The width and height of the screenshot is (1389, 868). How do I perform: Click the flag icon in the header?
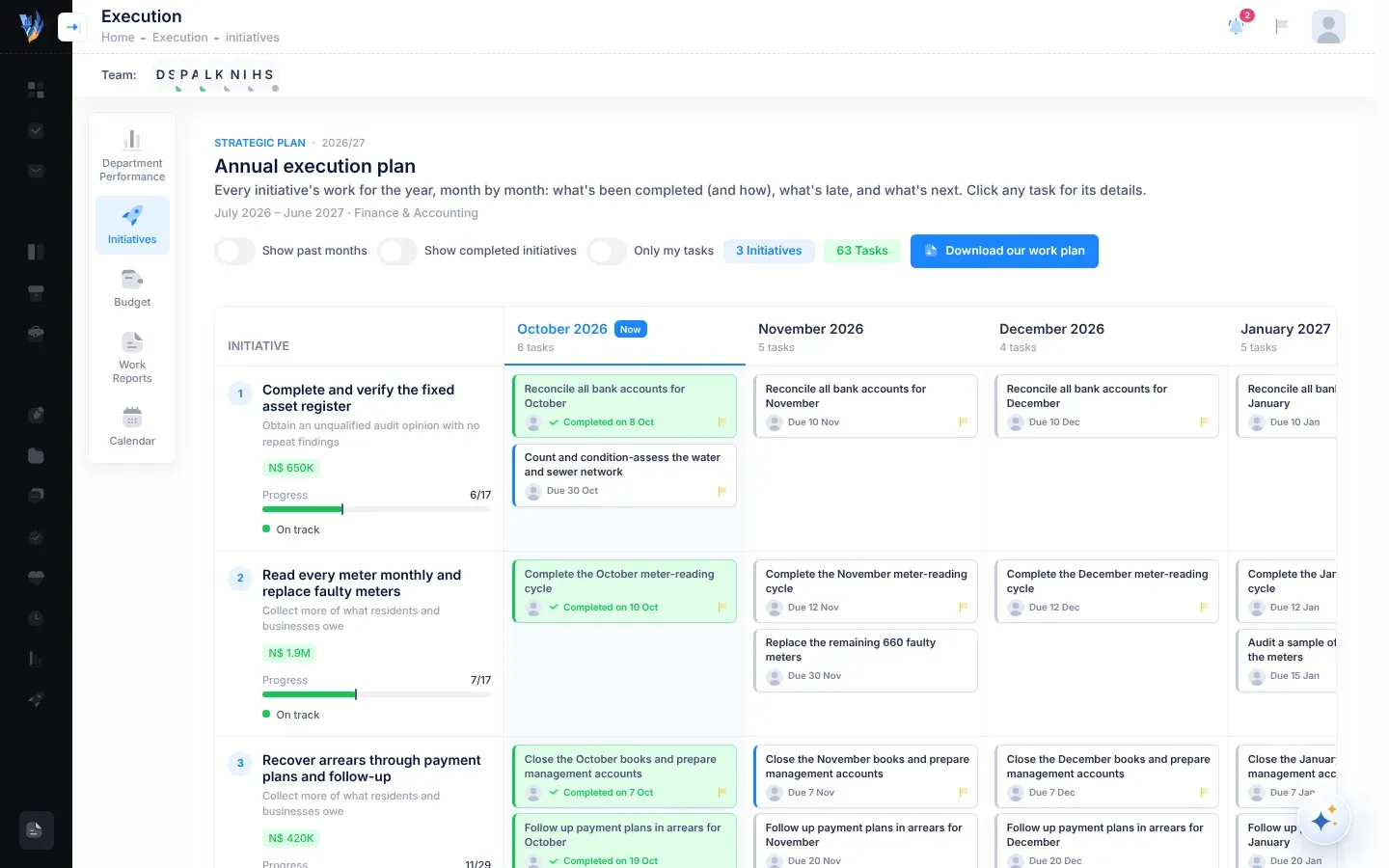point(1282,26)
